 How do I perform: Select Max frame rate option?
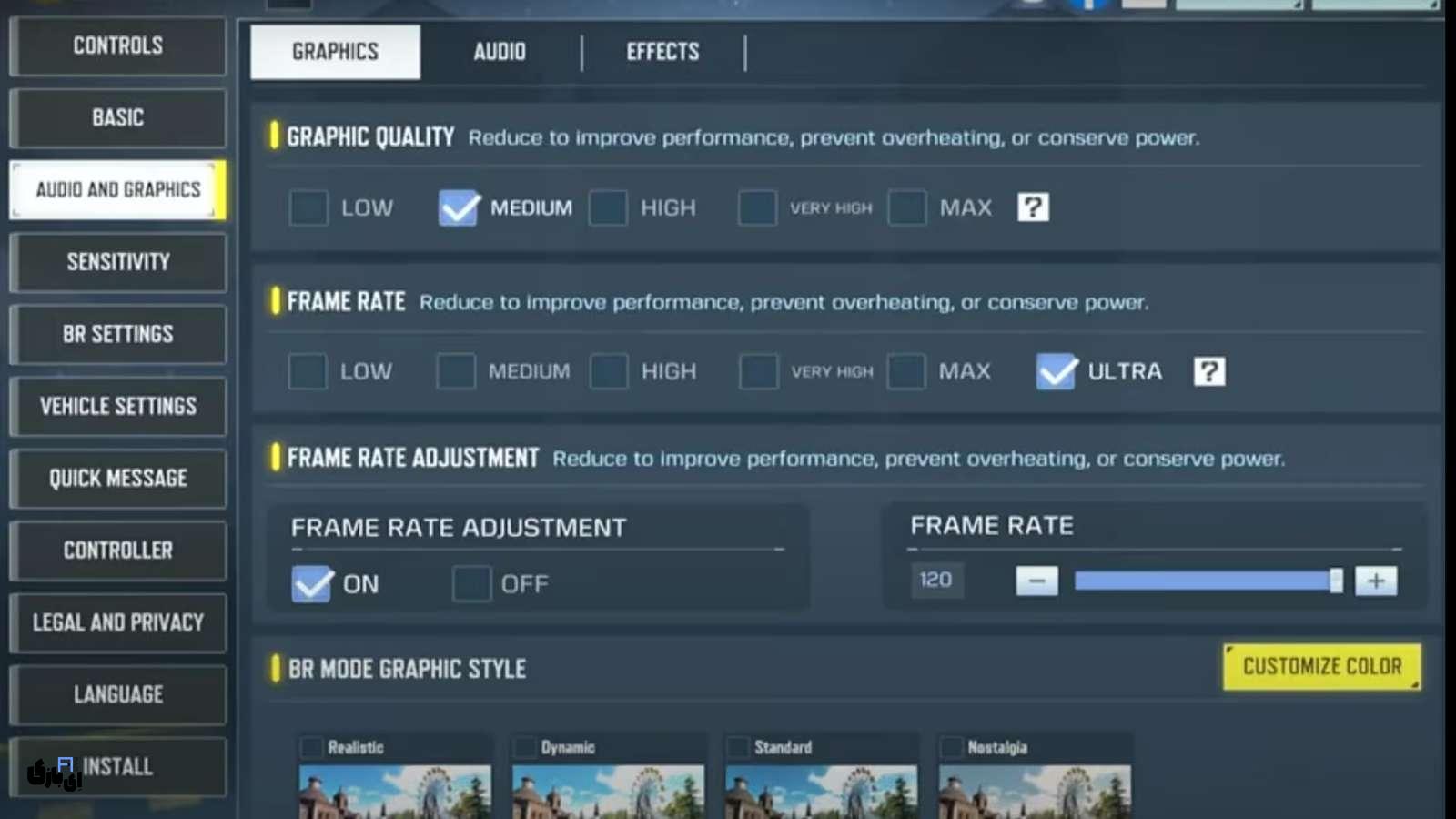coord(906,371)
